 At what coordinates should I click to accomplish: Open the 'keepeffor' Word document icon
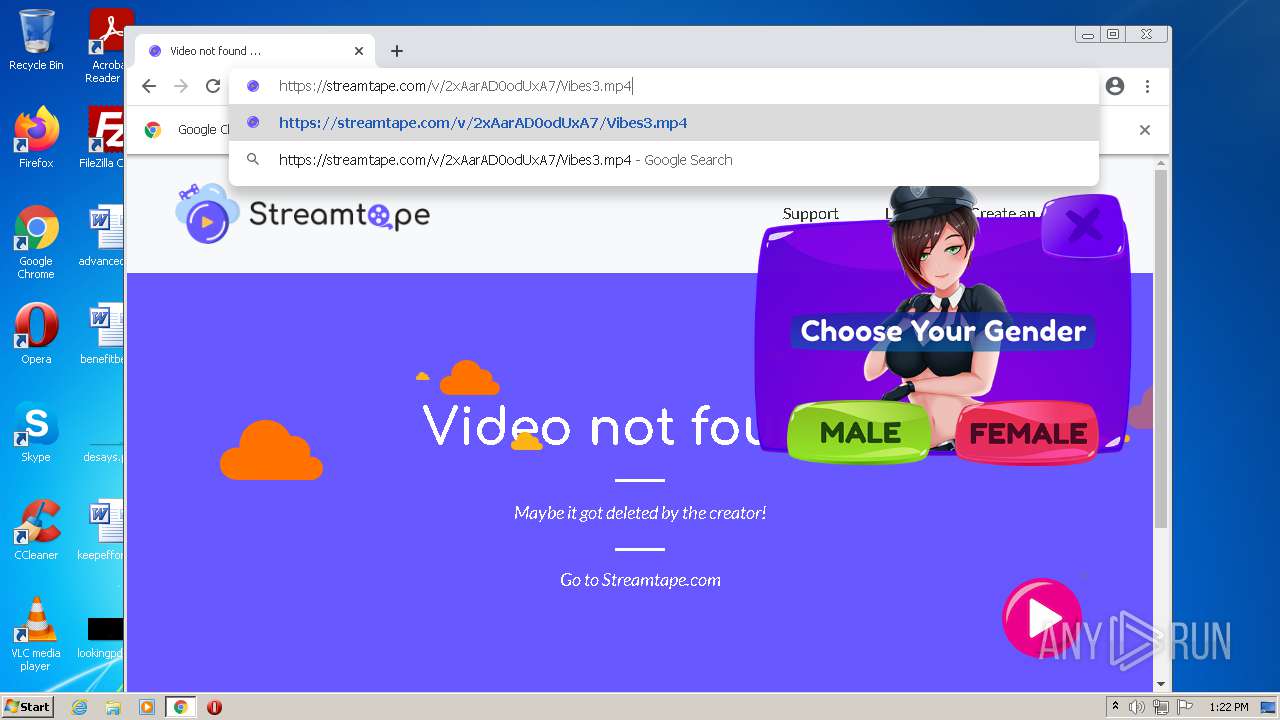click(x=102, y=530)
